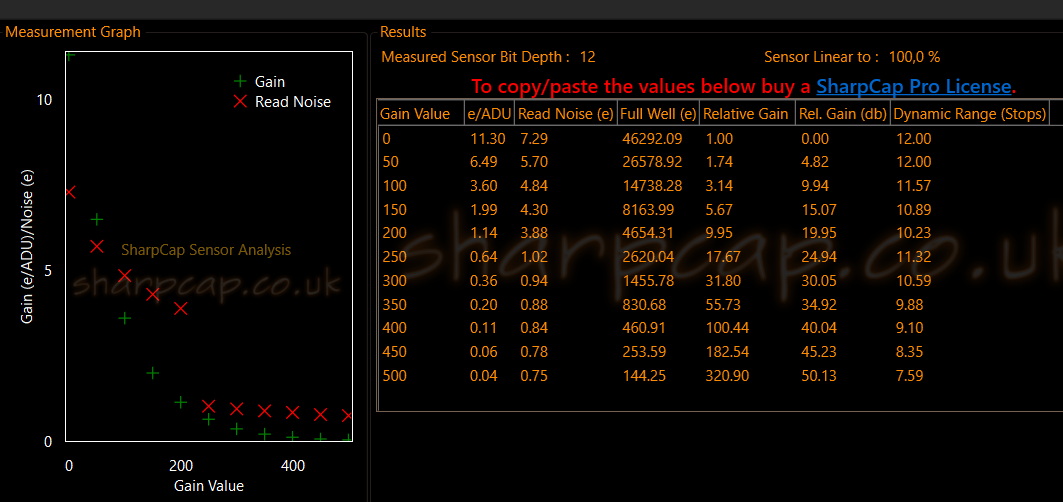Click read noise value 7.29

pyautogui.click(x=534, y=138)
